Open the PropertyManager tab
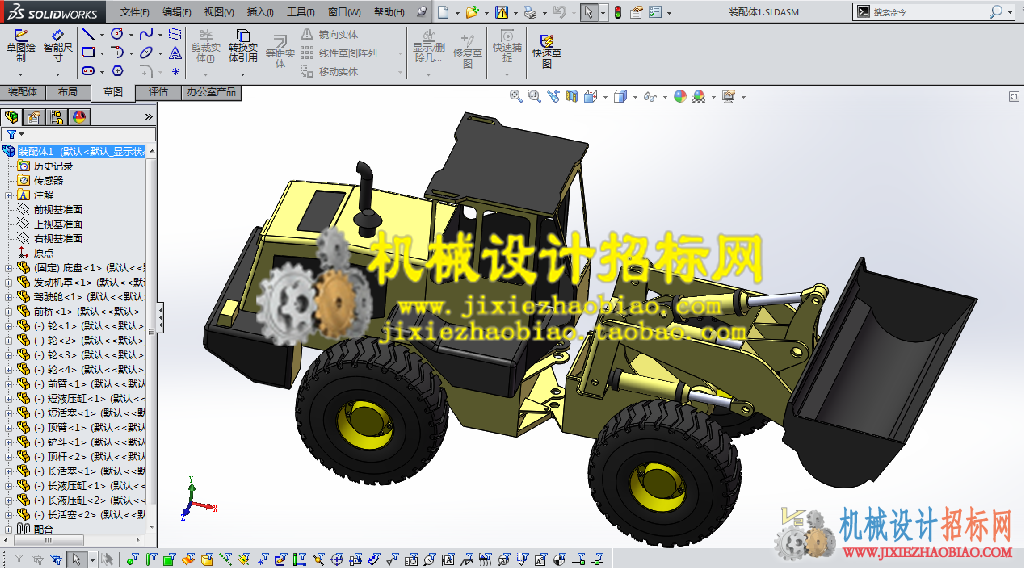Image resolution: width=1024 pixels, height=568 pixels. [x=34, y=117]
